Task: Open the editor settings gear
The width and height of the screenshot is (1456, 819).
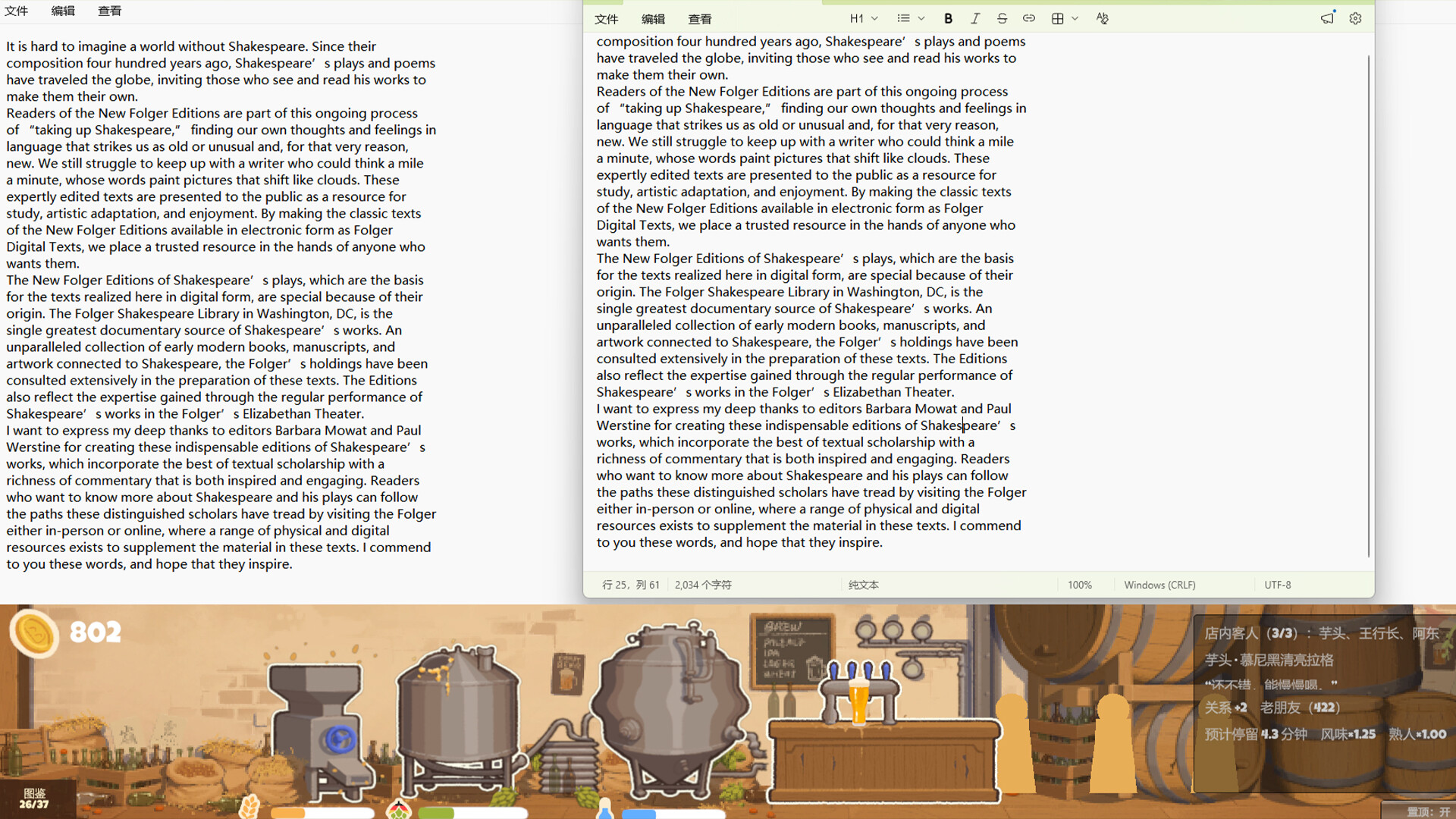Action: click(x=1355, y=18)
